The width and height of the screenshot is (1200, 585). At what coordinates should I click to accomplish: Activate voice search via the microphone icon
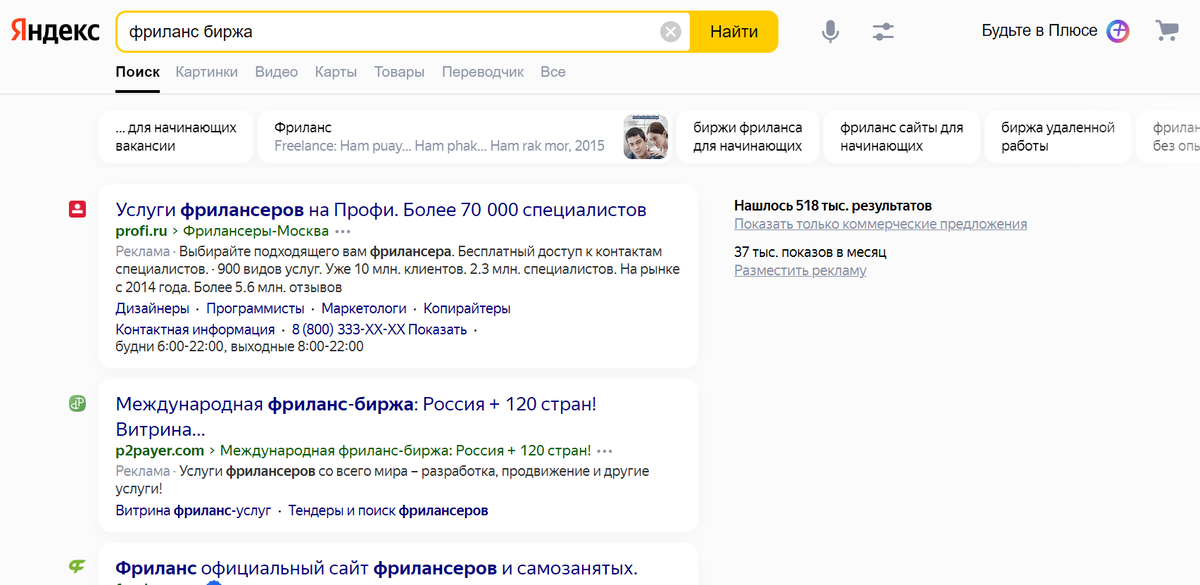(x=829, y=31)
